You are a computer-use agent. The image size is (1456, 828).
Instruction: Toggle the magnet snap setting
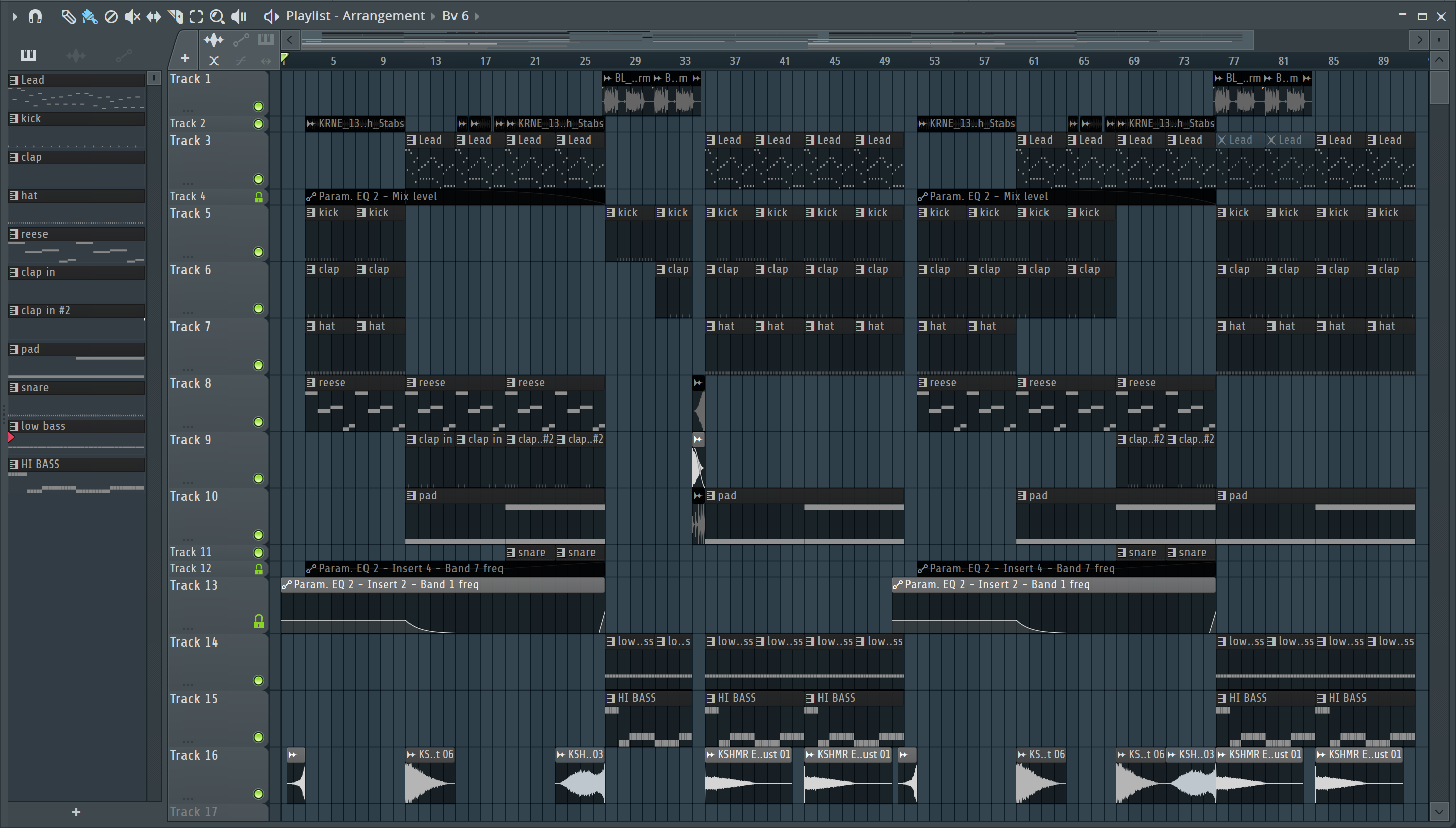[x=35, y=16]
